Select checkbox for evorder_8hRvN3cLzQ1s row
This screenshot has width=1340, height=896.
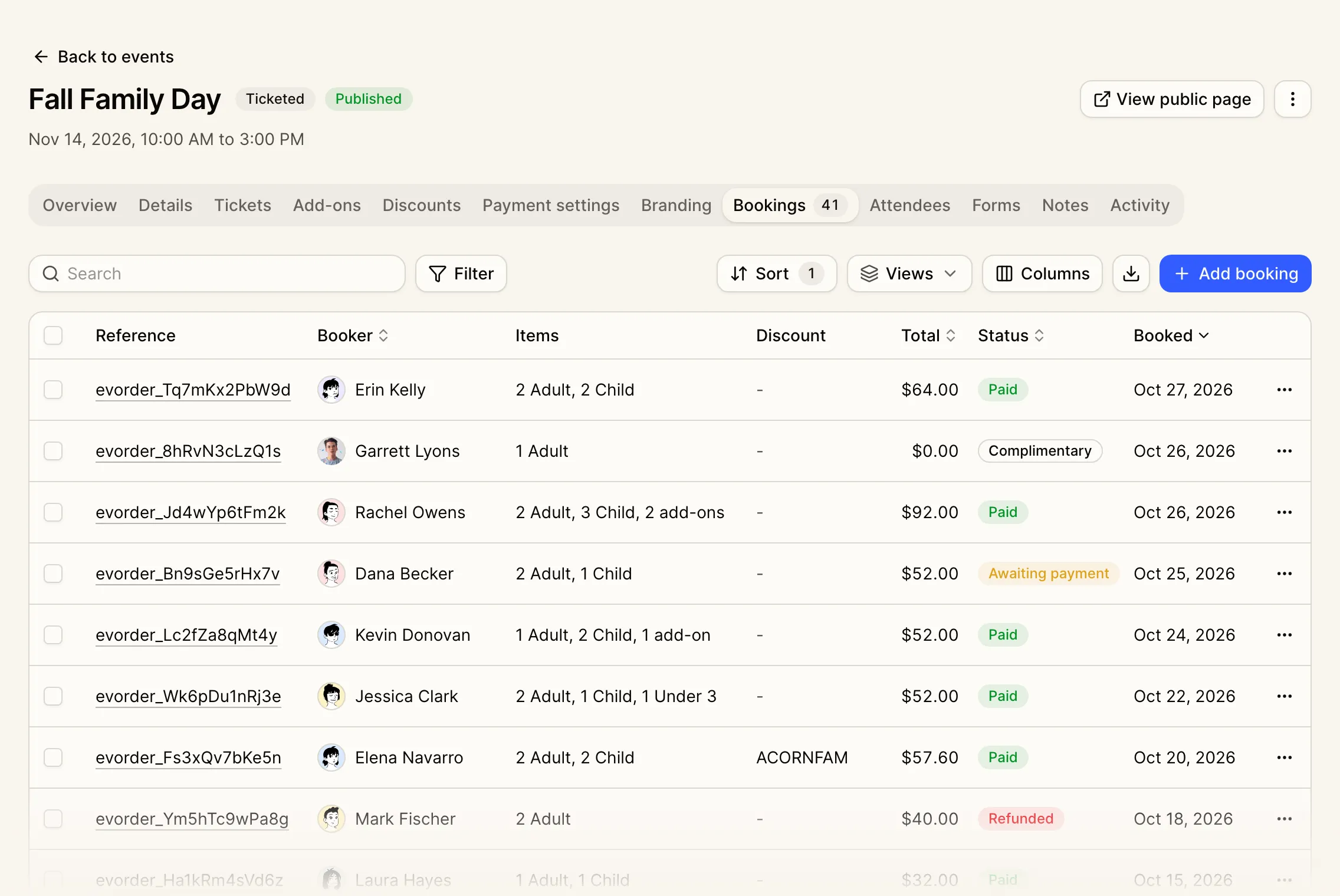(53, 451)
